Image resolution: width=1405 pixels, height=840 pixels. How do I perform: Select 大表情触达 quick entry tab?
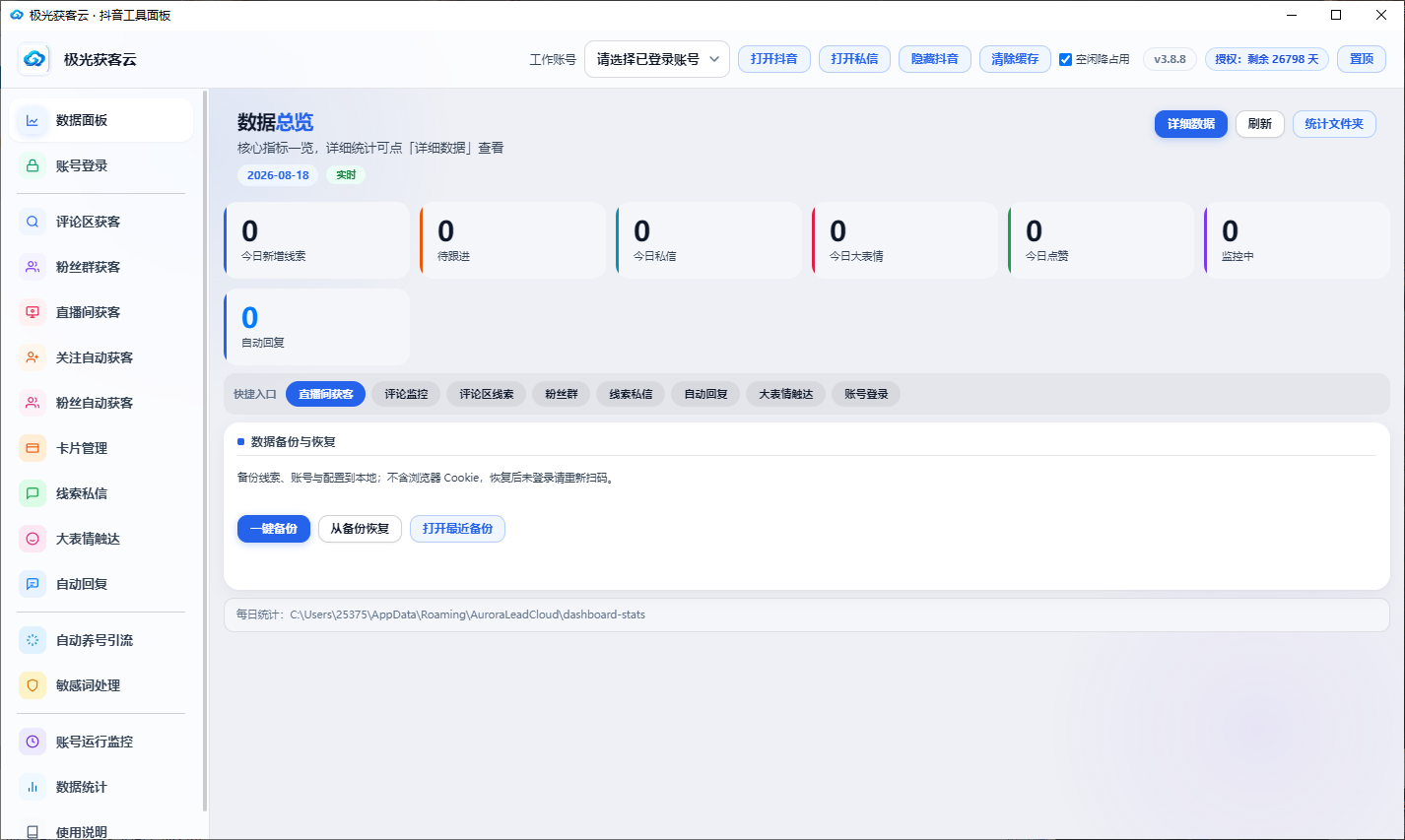tap(786, 394)
